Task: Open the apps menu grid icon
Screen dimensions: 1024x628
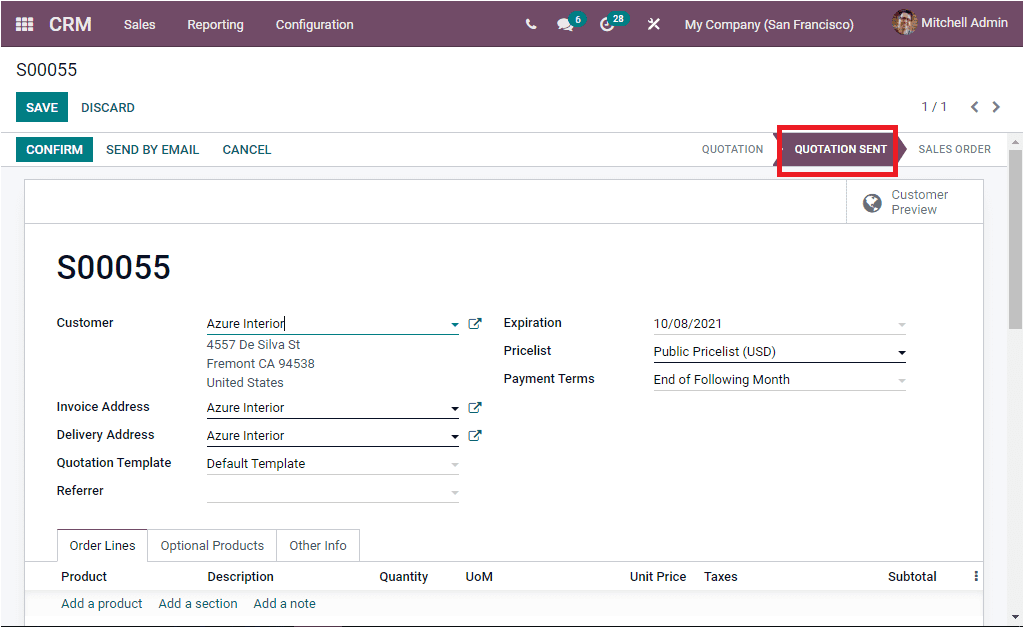Action: click(x=24, y=23)
